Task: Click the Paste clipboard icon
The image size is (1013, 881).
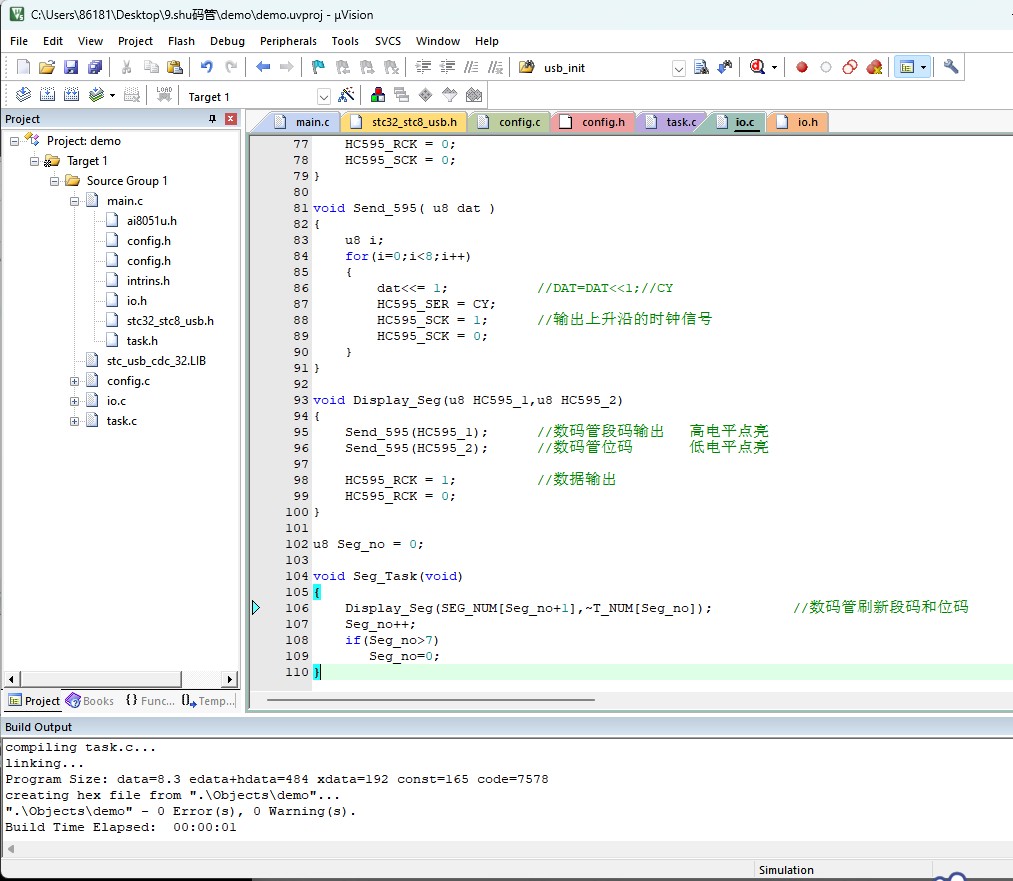Action: pos(174,67)
